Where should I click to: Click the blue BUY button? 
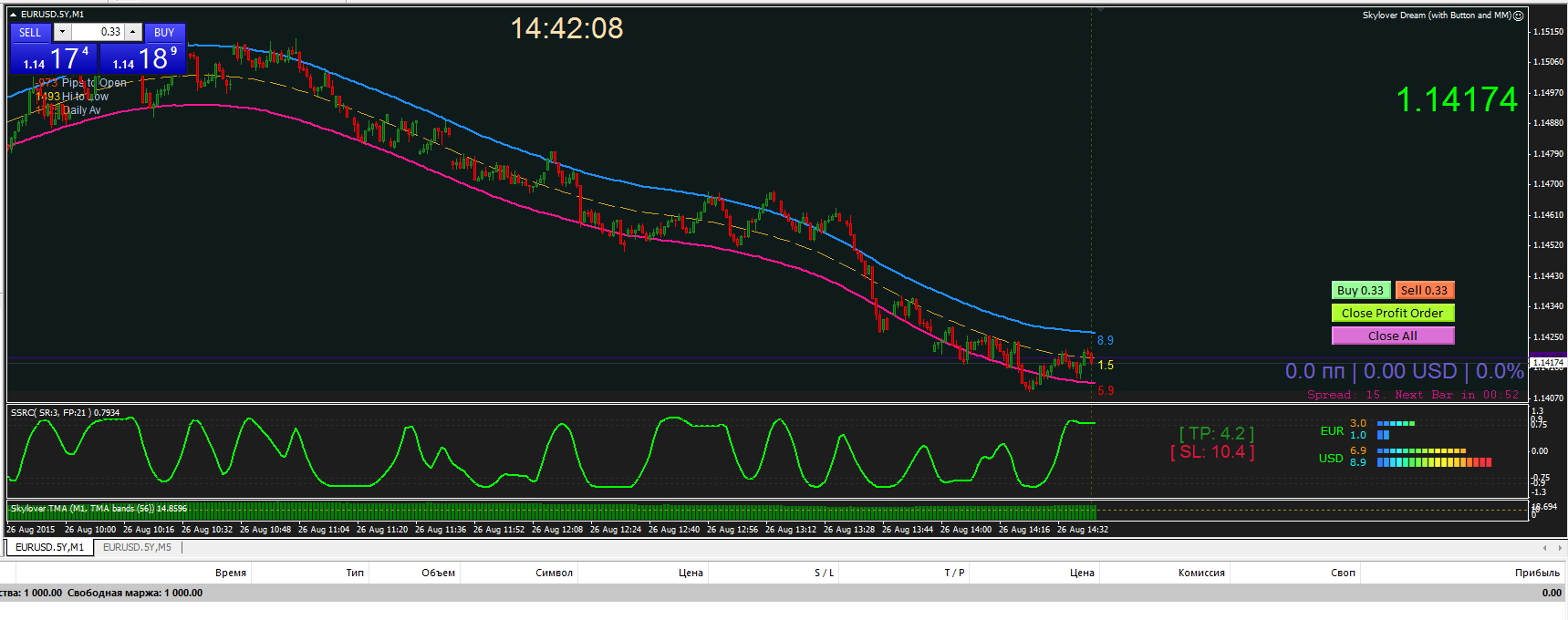pos(164,32)
